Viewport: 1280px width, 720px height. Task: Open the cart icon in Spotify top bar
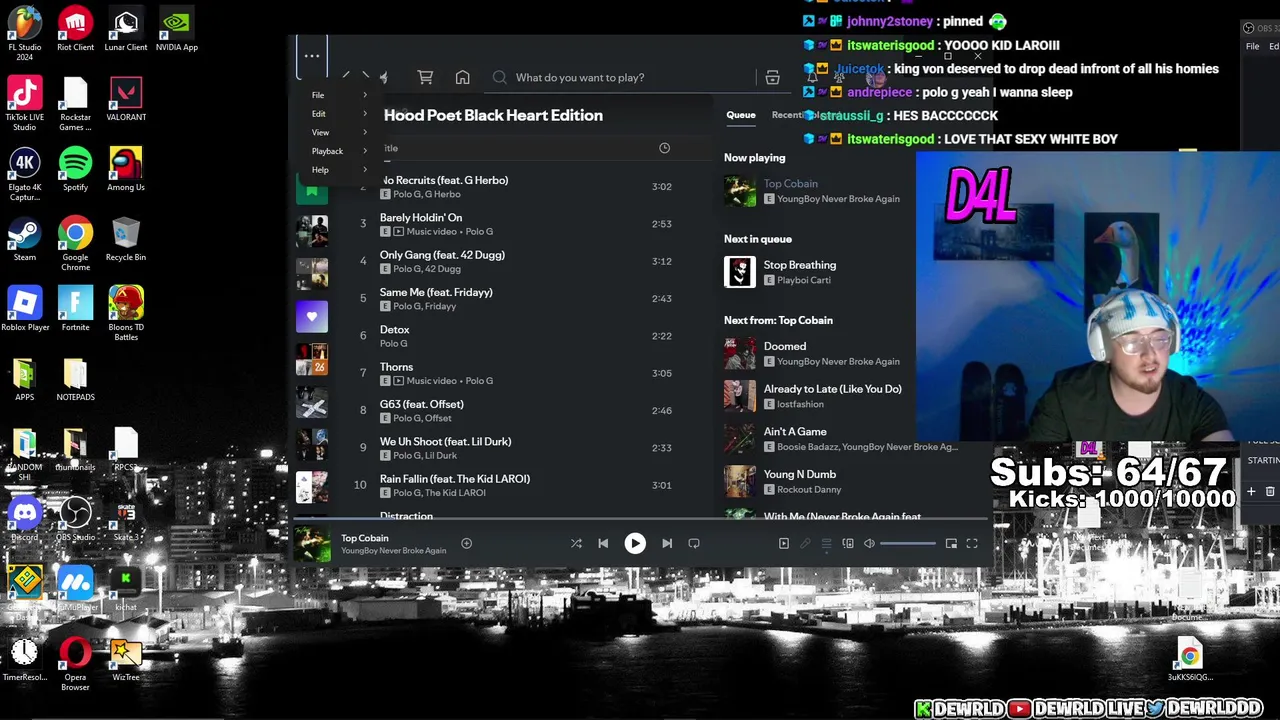(x=425, y=77)
